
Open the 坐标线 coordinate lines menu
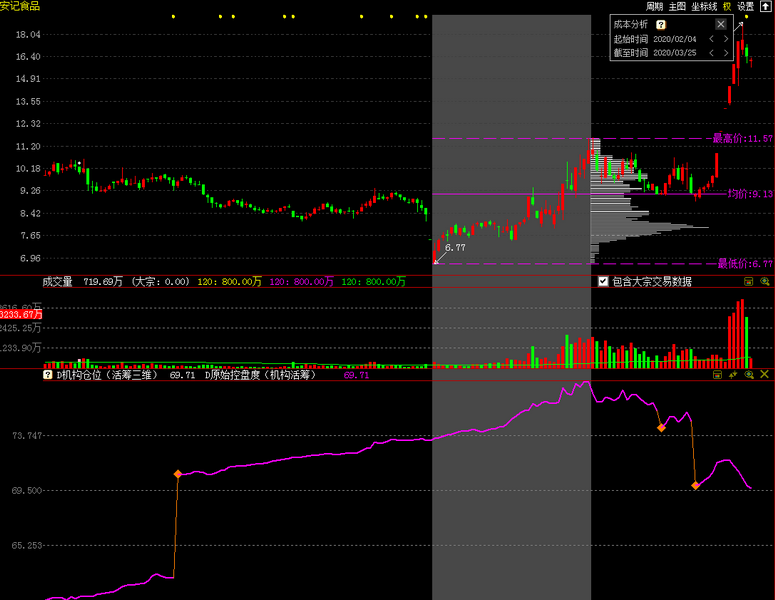click(x=704, y=6)
